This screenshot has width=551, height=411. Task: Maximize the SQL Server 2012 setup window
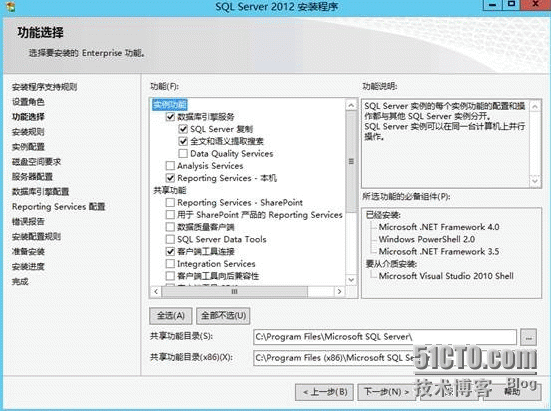point(512,5)
